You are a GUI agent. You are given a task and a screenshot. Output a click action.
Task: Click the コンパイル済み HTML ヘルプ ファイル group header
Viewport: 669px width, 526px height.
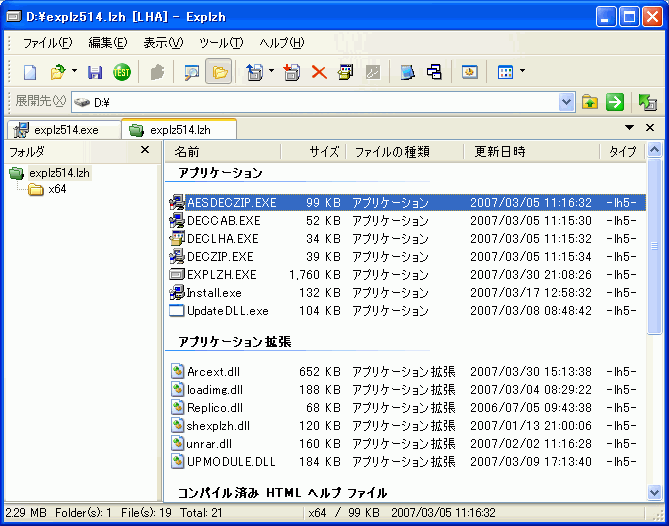pyautogui.click(x=282, y=493)
